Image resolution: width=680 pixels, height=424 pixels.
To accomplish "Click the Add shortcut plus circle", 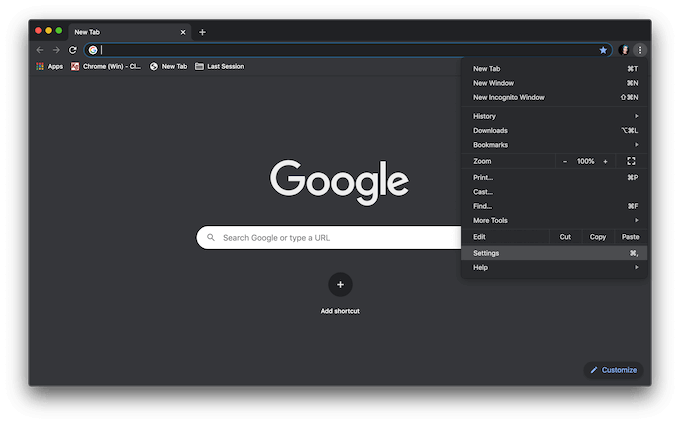I will tap(340, 284).
